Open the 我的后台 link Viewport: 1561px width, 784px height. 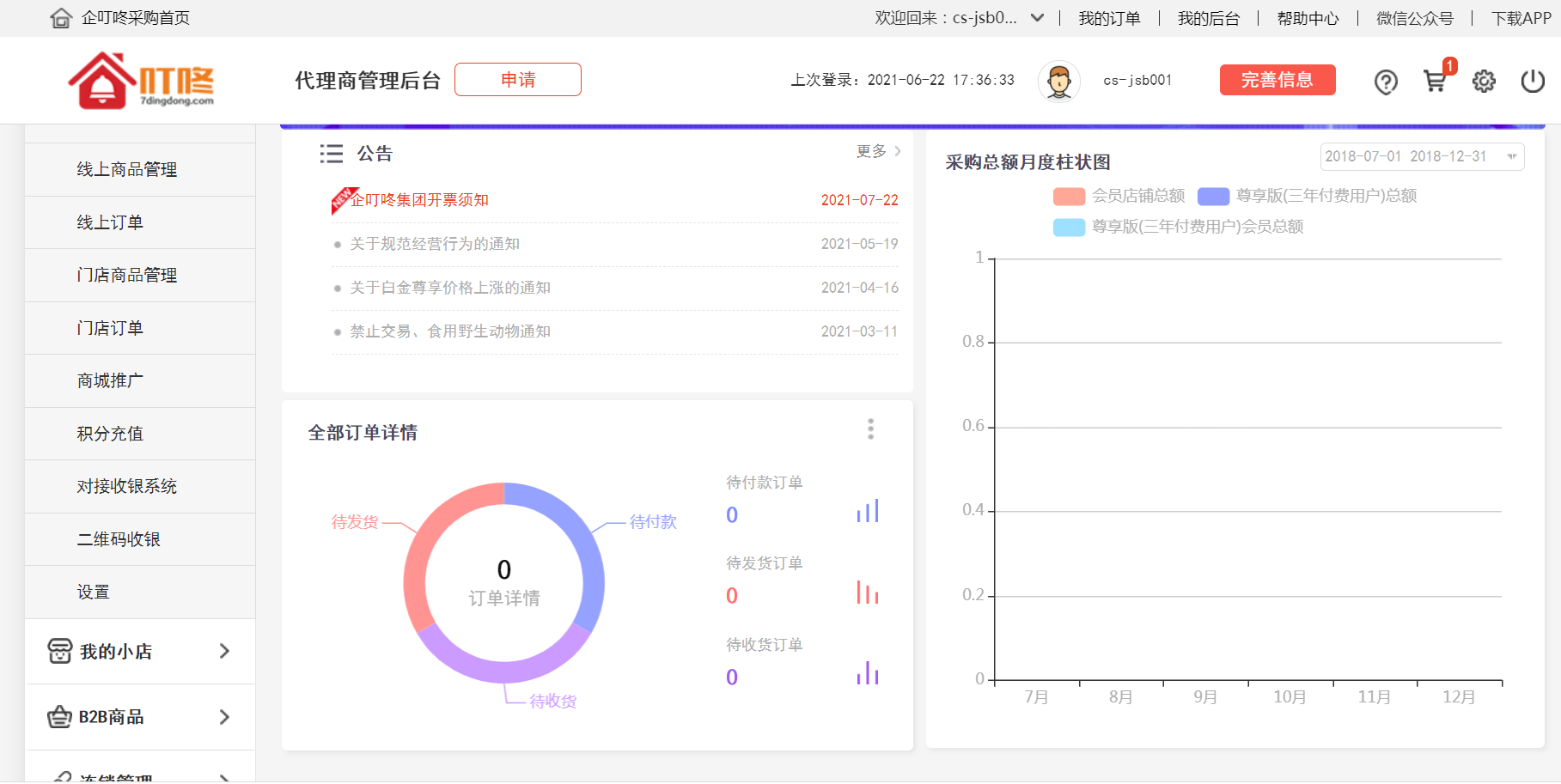1209,18
